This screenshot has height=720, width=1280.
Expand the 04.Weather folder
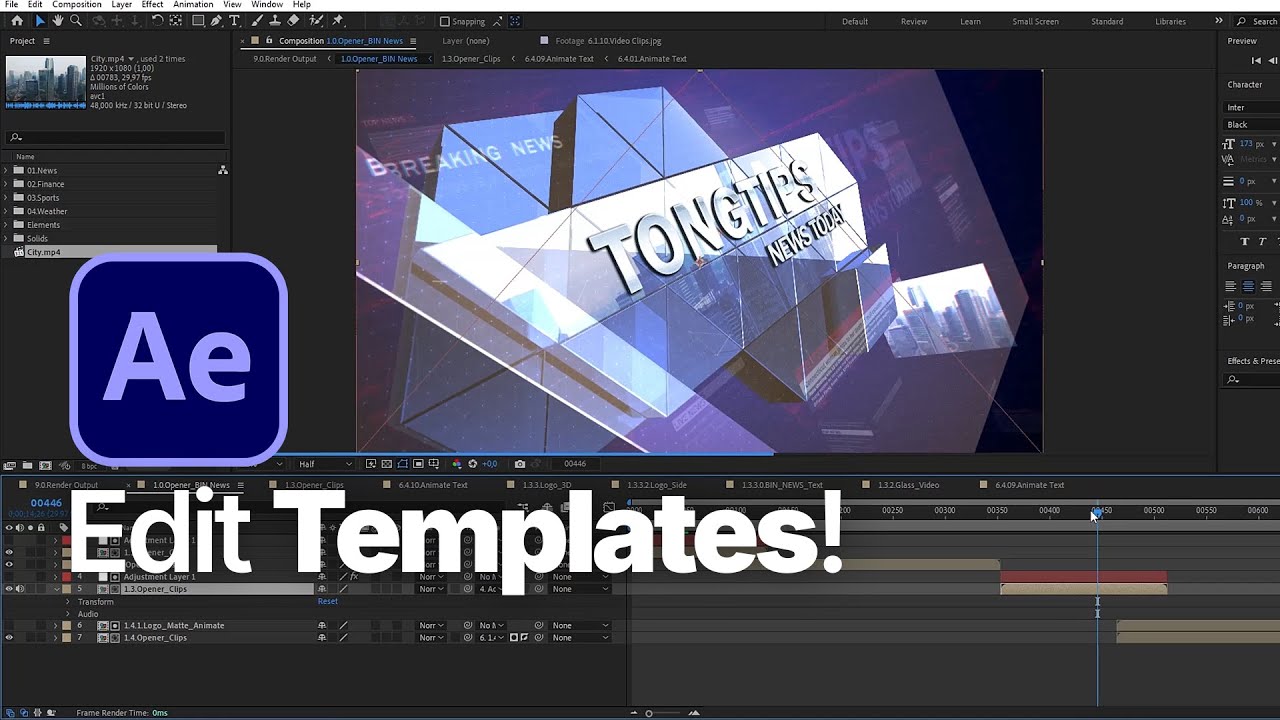(x=6, y=212)
